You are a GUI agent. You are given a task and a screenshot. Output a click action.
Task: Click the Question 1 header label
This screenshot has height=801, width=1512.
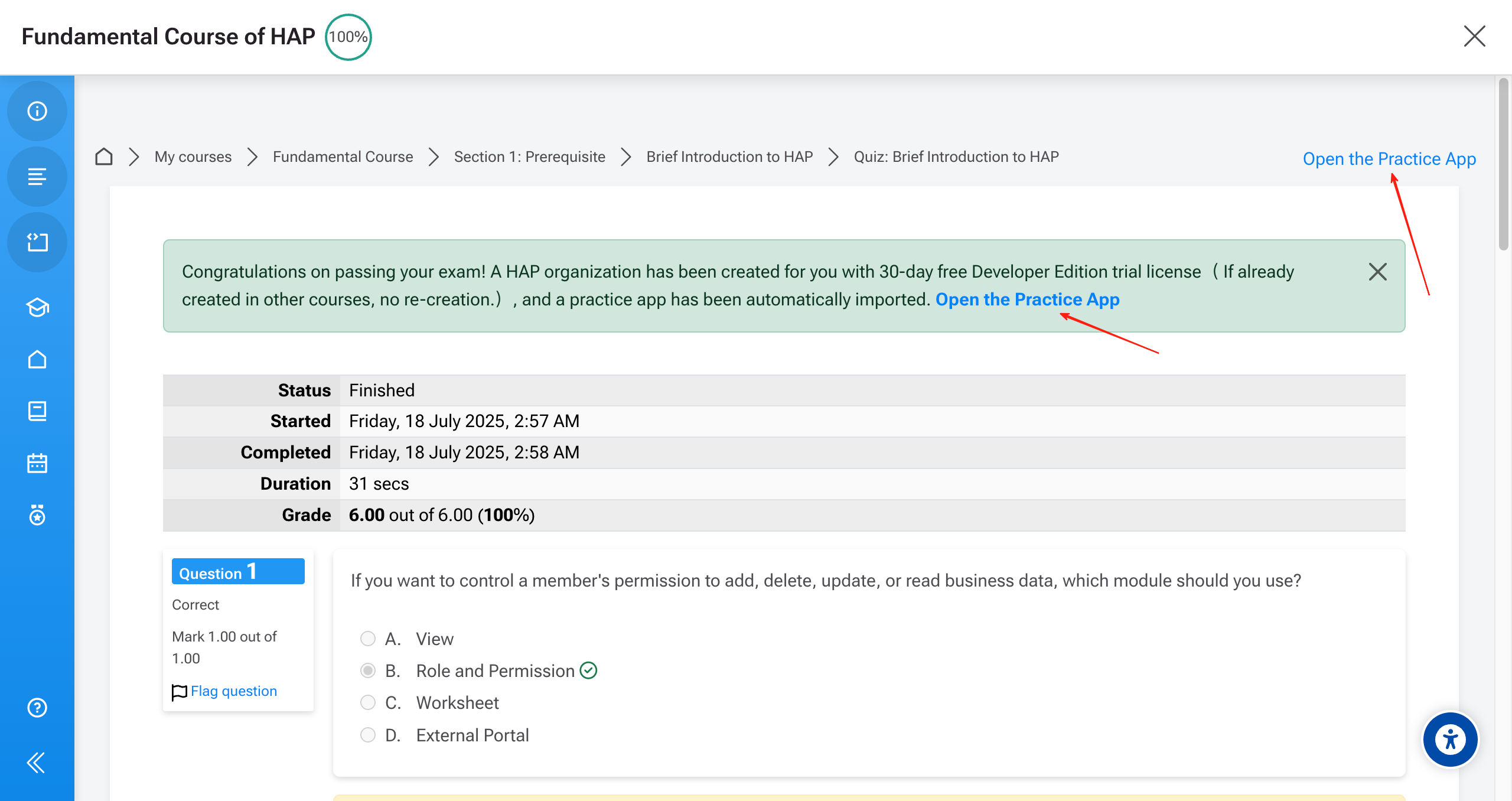pos(238,572)
